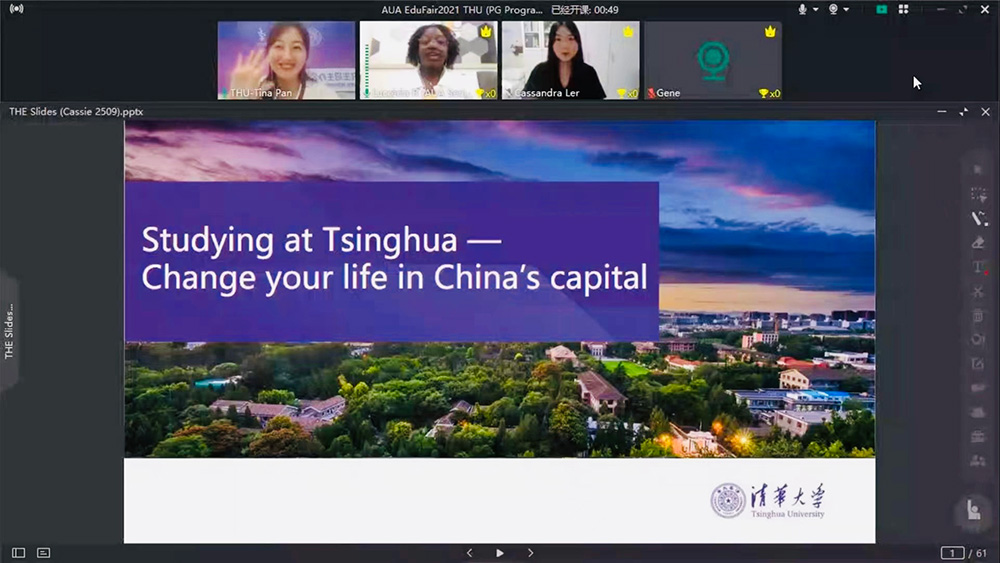Select THU-Tina Pan video thumbnail
This screenshot has height=563, width=1000.
click(x=286, y=60)
